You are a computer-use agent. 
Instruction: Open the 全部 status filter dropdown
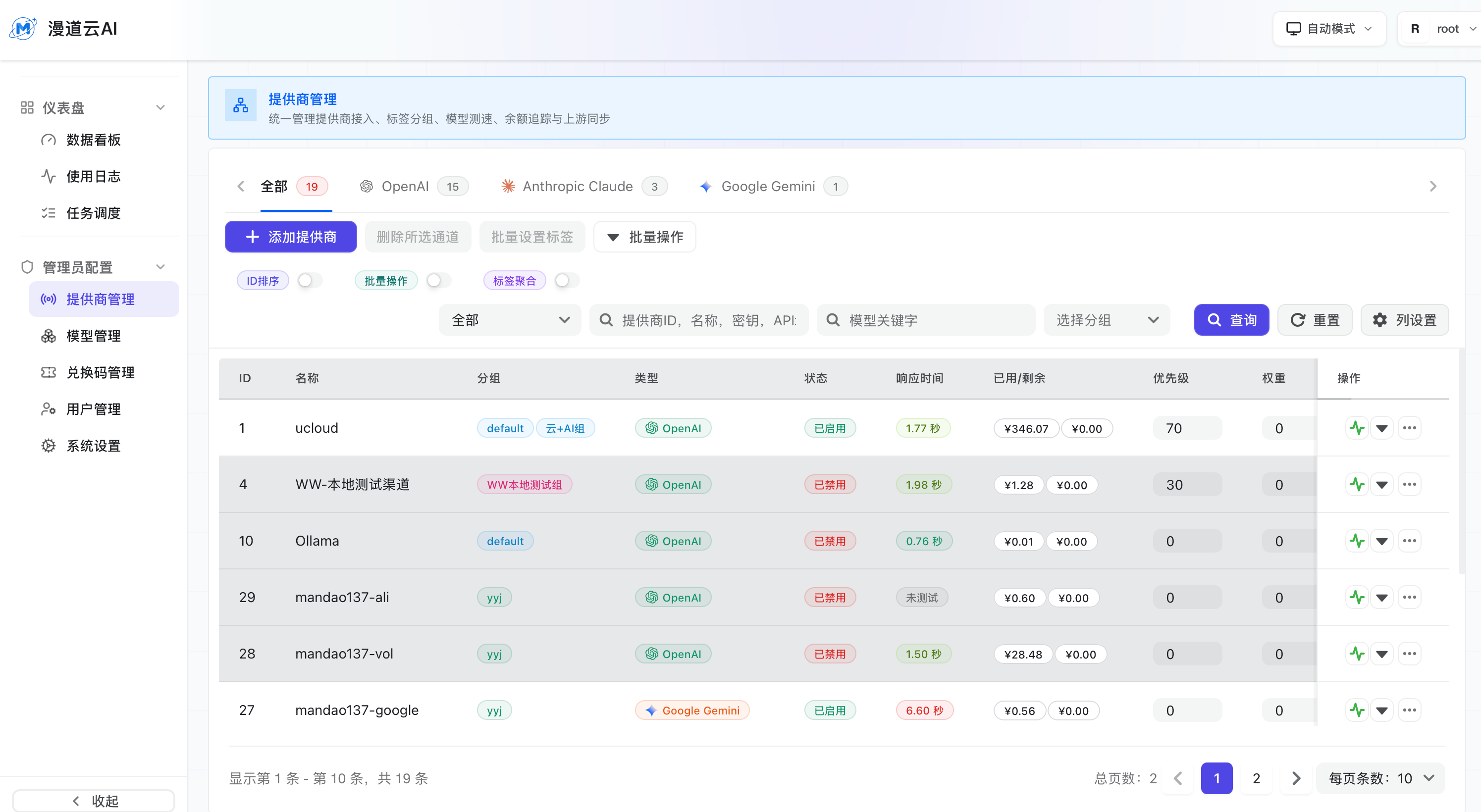pos(510,320)
